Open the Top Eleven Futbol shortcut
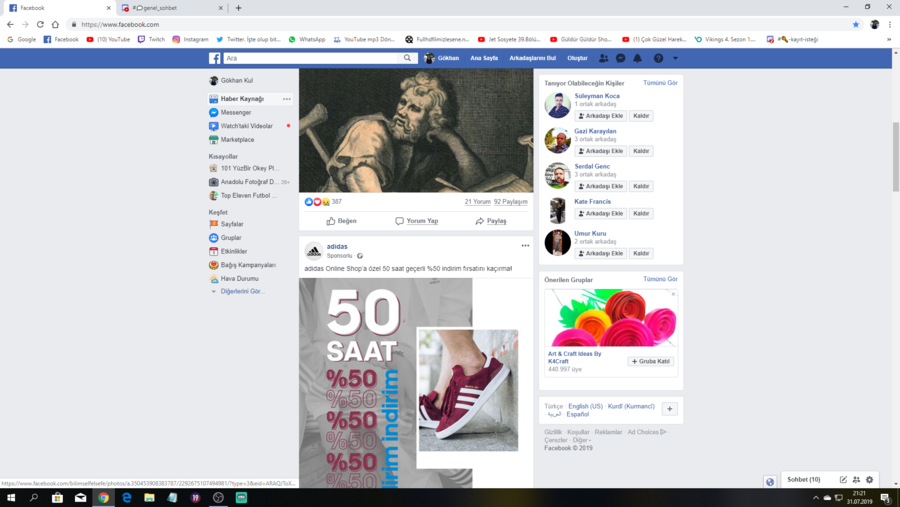This screenshot has width=900, height=507. click(x=250, y=196)
